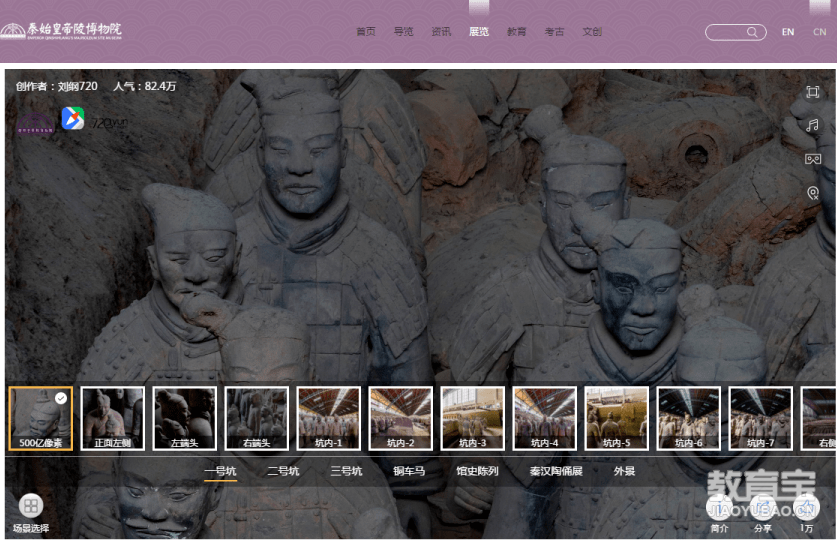Open the 坑内-5 scene thumbnail
Image resolution: width=837 pixels, height=540 pixels.
(617, 419)
